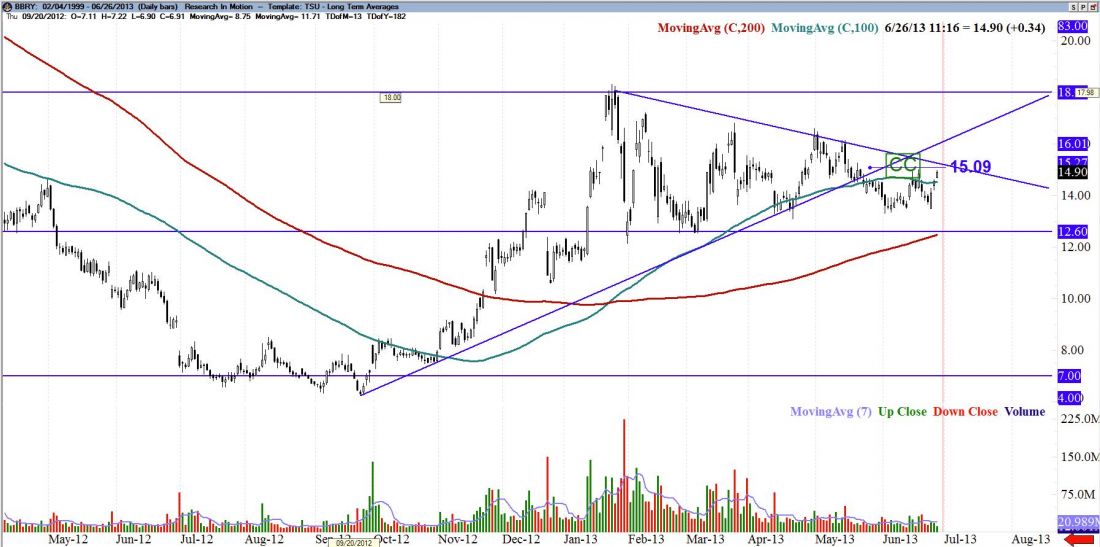Click the green CC box annotation

[x=903, y=166]
